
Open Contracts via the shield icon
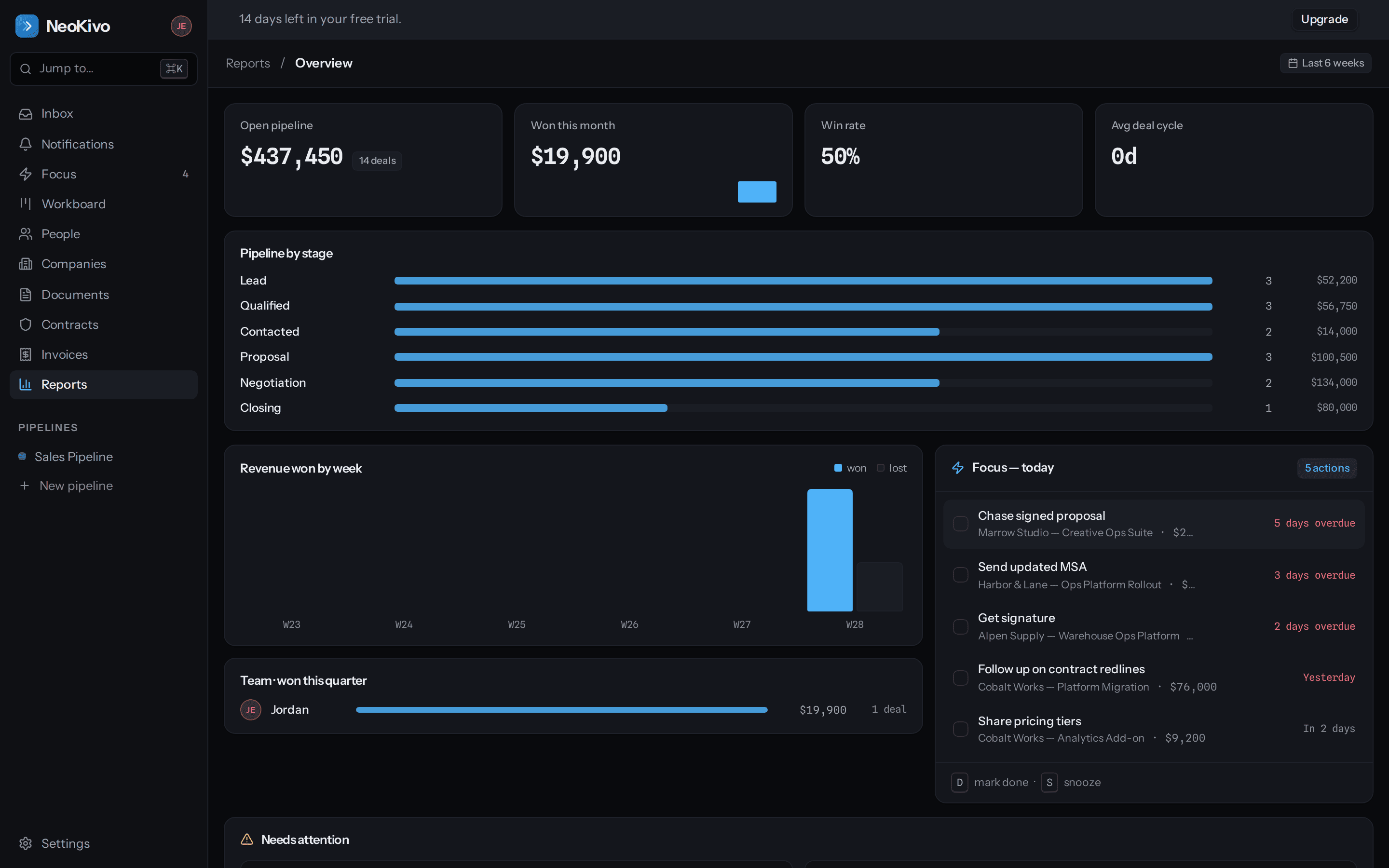[x=25, y=325]
